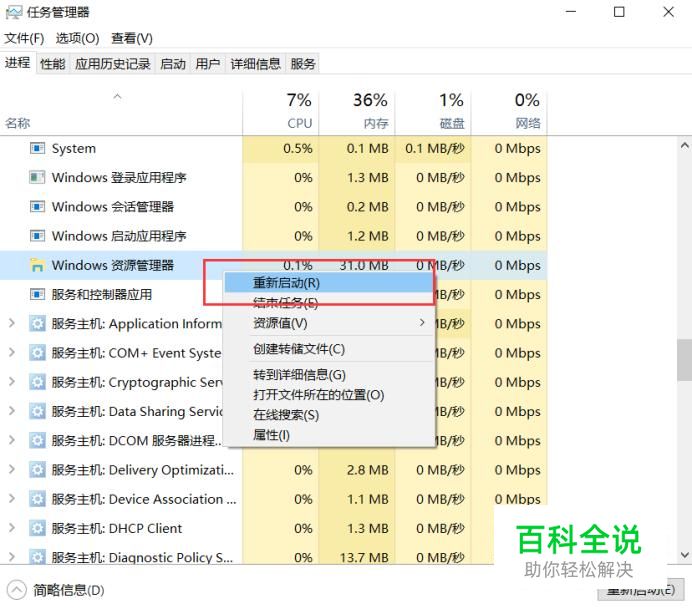Sort by the CPU column header
The height and width of the screenshot is (614, 692).
(281, 111)
